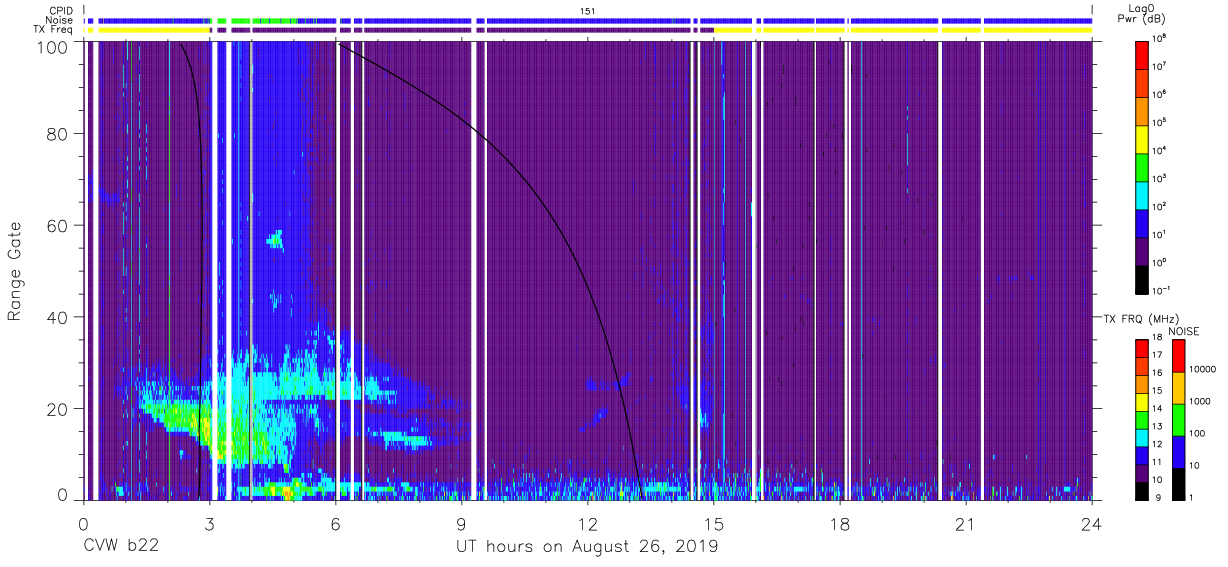Click the '10⁸' power colorbar tick label
Image resolution: width=1228 pixels, height=567 pixels.
click(x=1160, y=38)
